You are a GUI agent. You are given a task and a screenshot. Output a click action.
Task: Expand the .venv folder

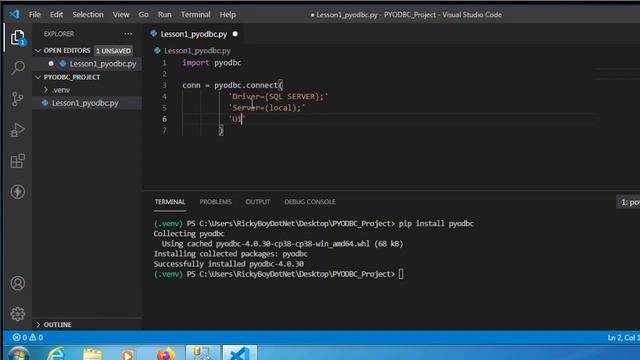coord(46,90)
